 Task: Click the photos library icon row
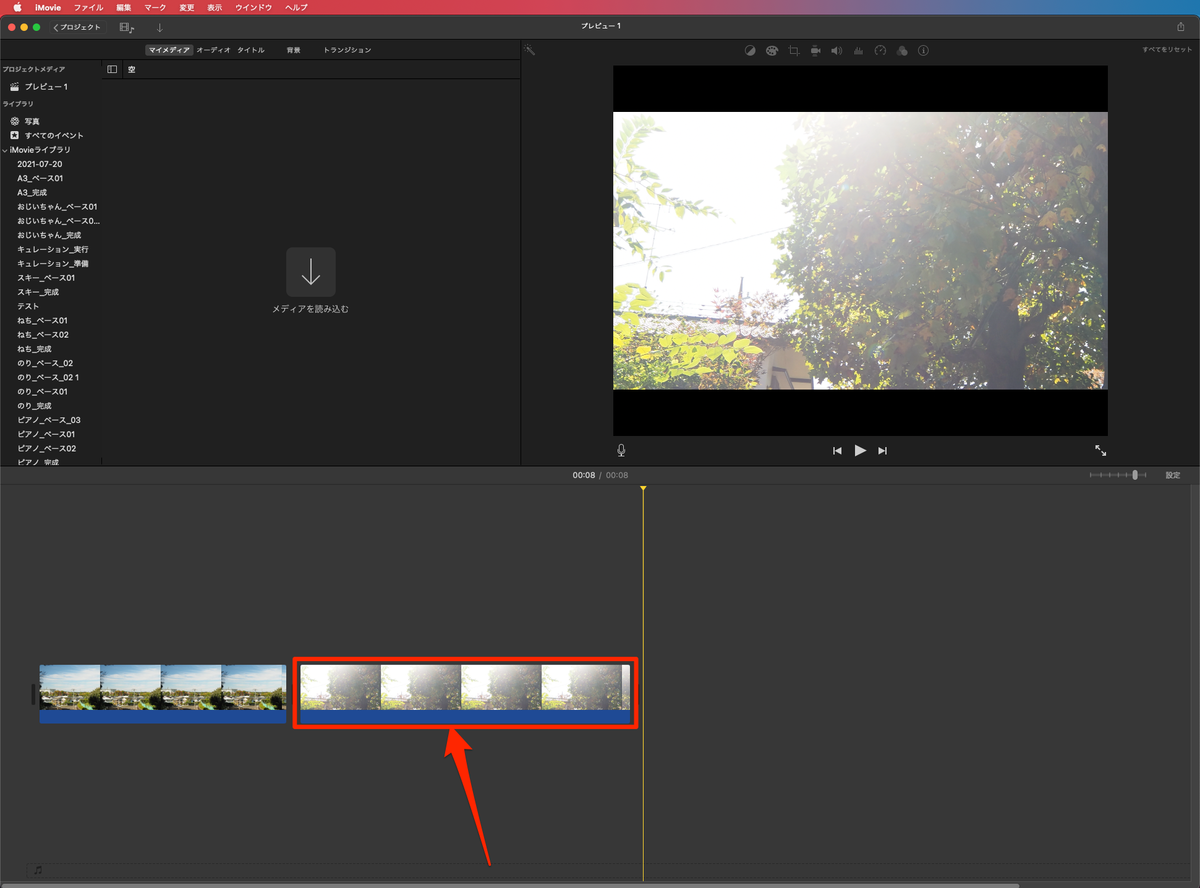point(32,121)
